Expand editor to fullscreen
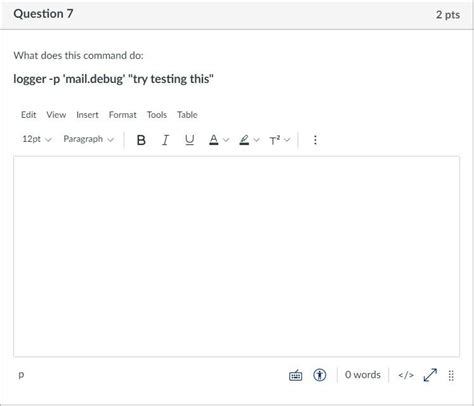The height and width of the screenshot is (406, 474). point(430,375)
